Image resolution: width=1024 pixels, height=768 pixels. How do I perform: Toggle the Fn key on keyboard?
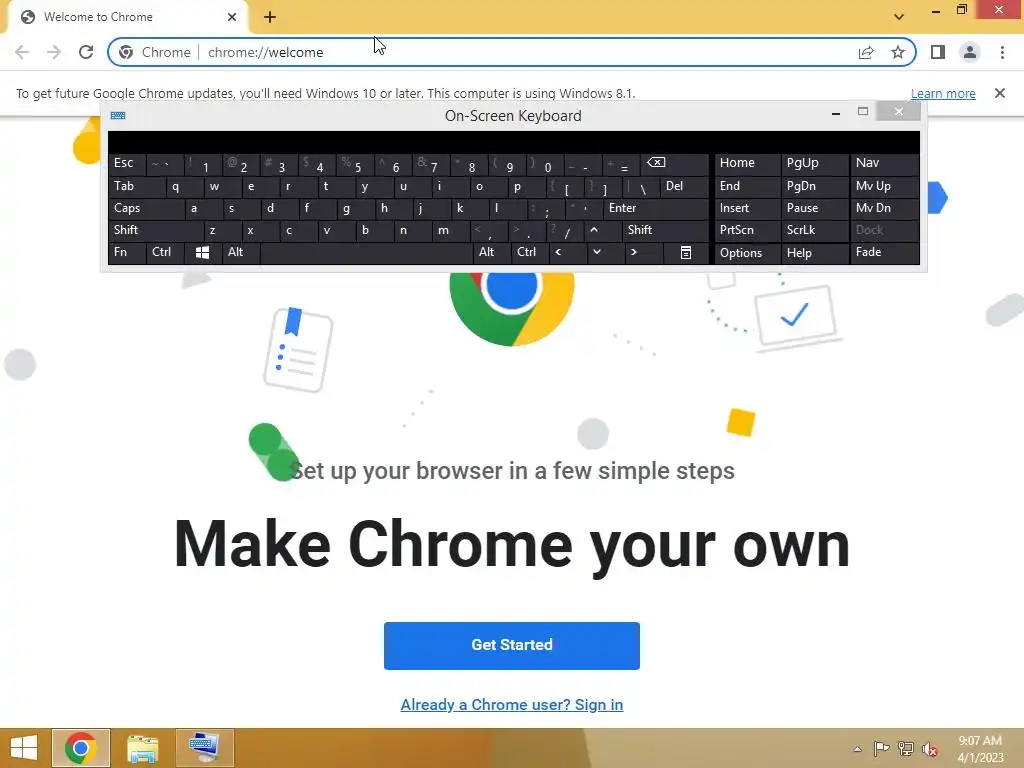[127, 252]
